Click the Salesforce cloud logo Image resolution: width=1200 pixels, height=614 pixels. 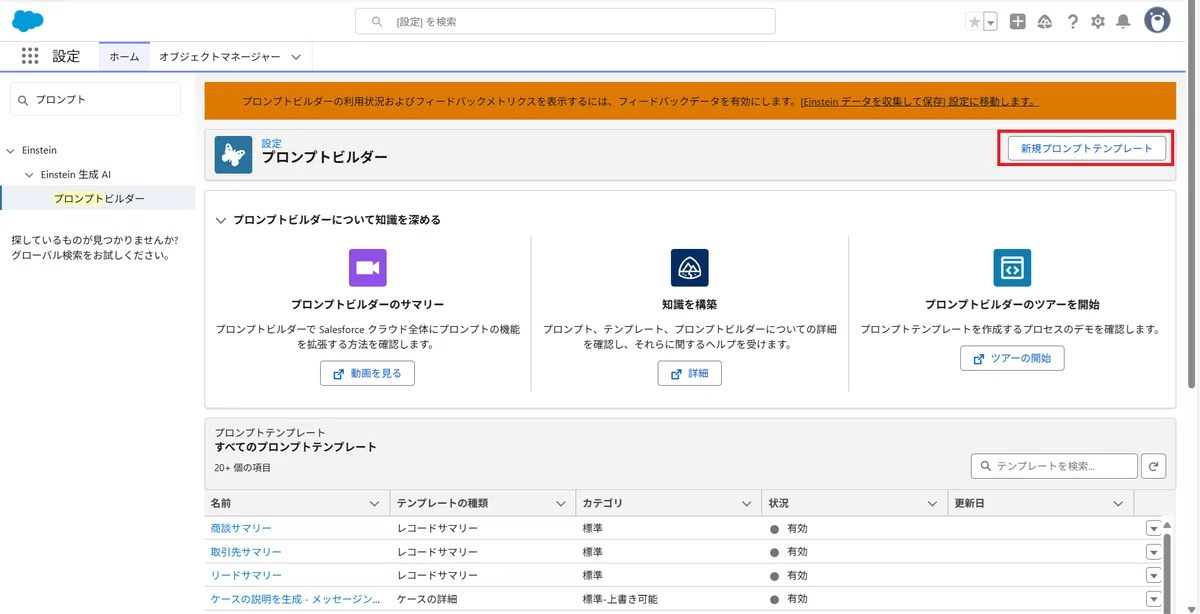(27, 20)
